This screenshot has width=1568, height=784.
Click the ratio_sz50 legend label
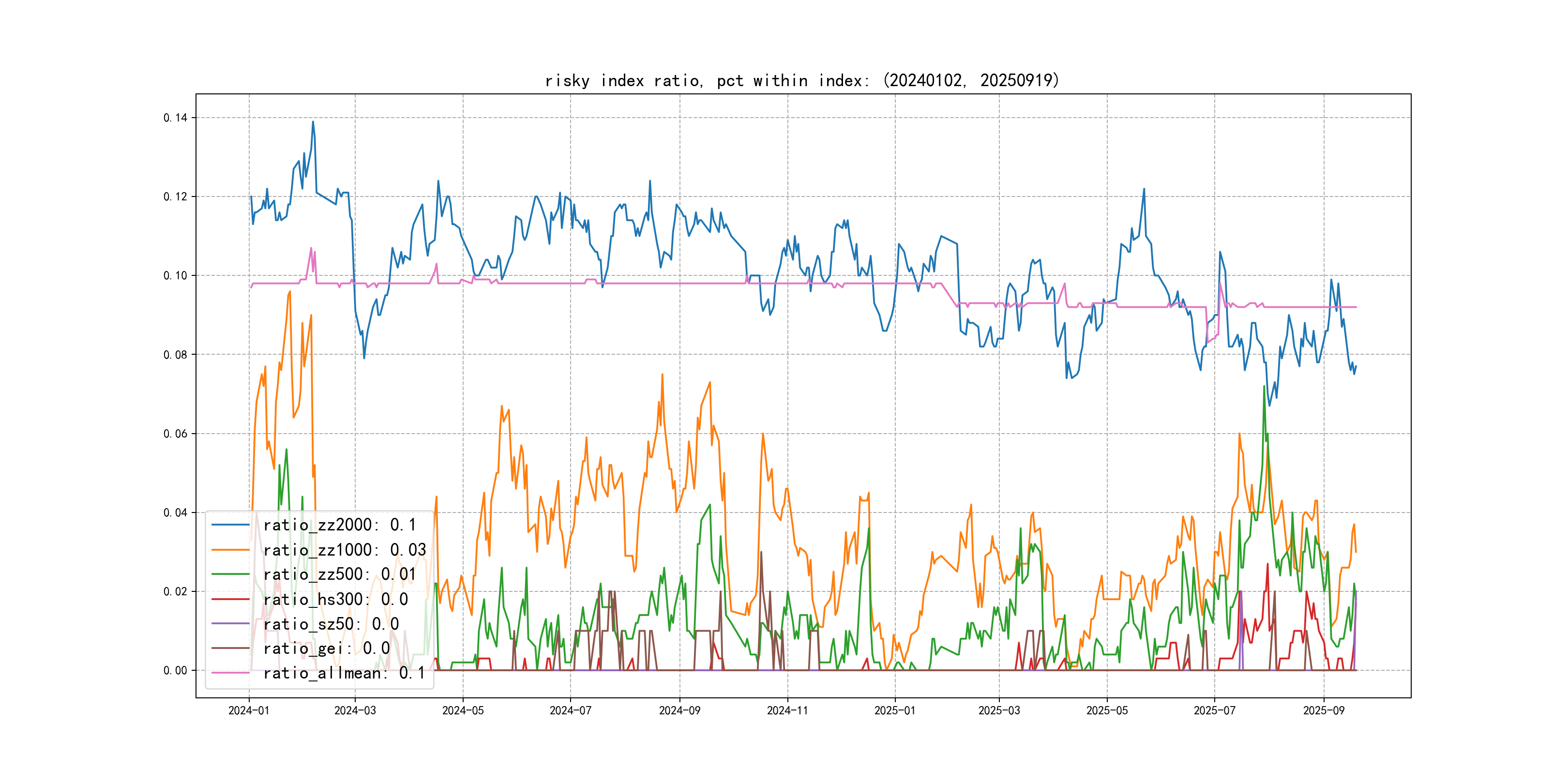[x=331, y=624]
